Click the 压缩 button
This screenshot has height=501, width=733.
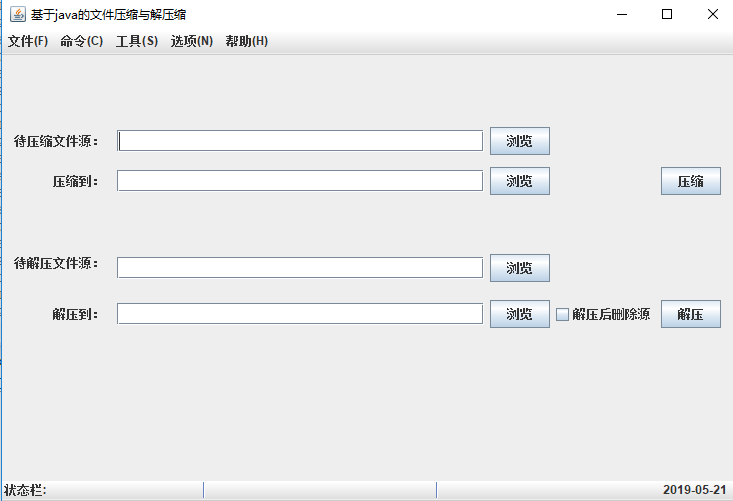[x=691, y=181]
